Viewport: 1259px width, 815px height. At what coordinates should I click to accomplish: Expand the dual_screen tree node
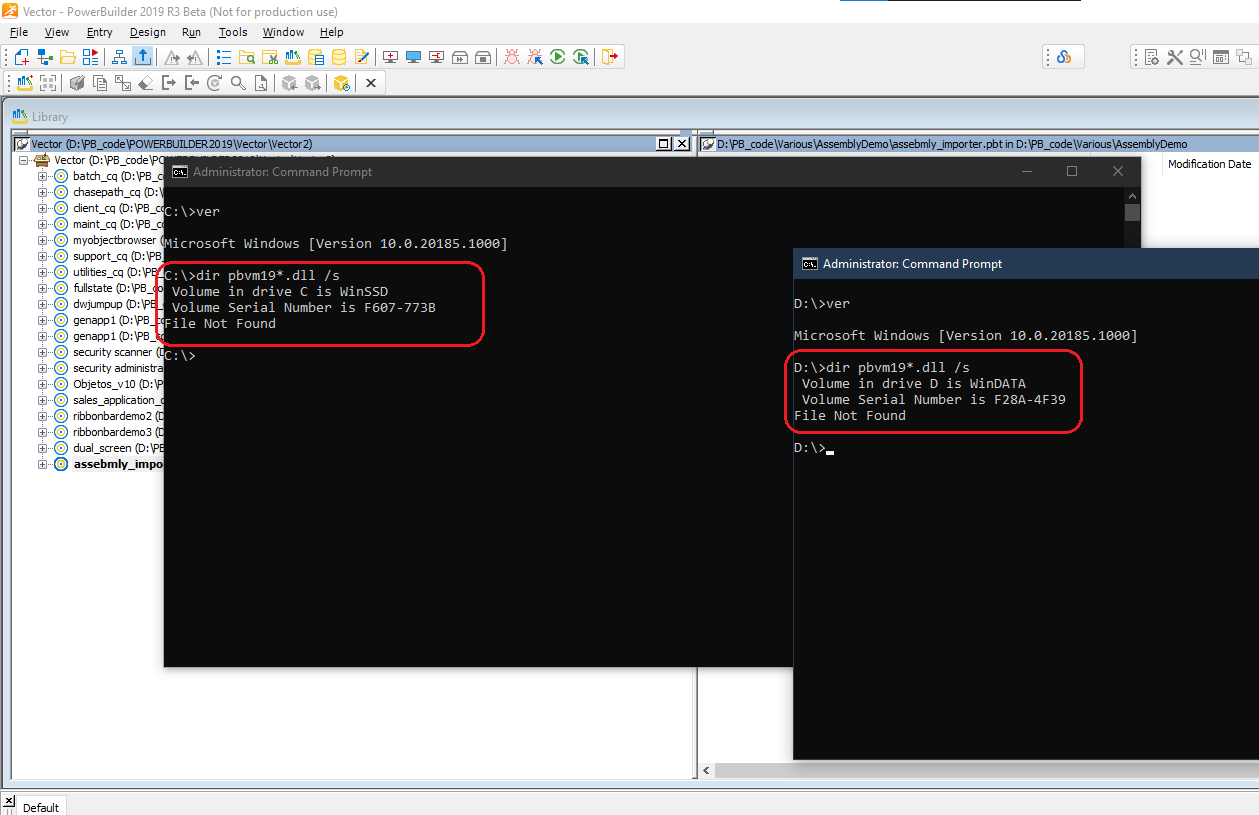coord(43,448)
